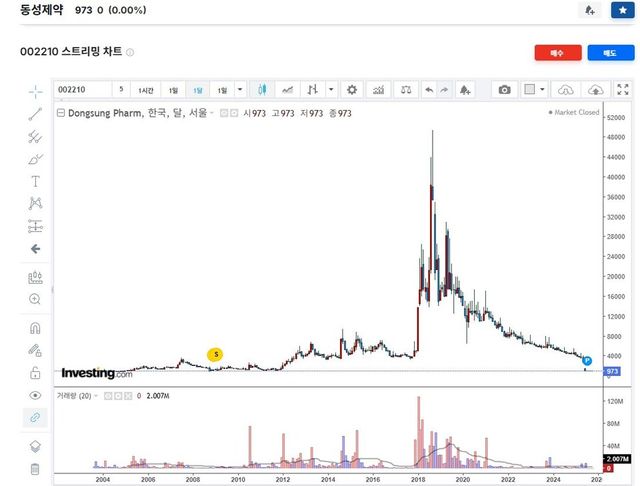Redo chart action

tap(444, 89)
